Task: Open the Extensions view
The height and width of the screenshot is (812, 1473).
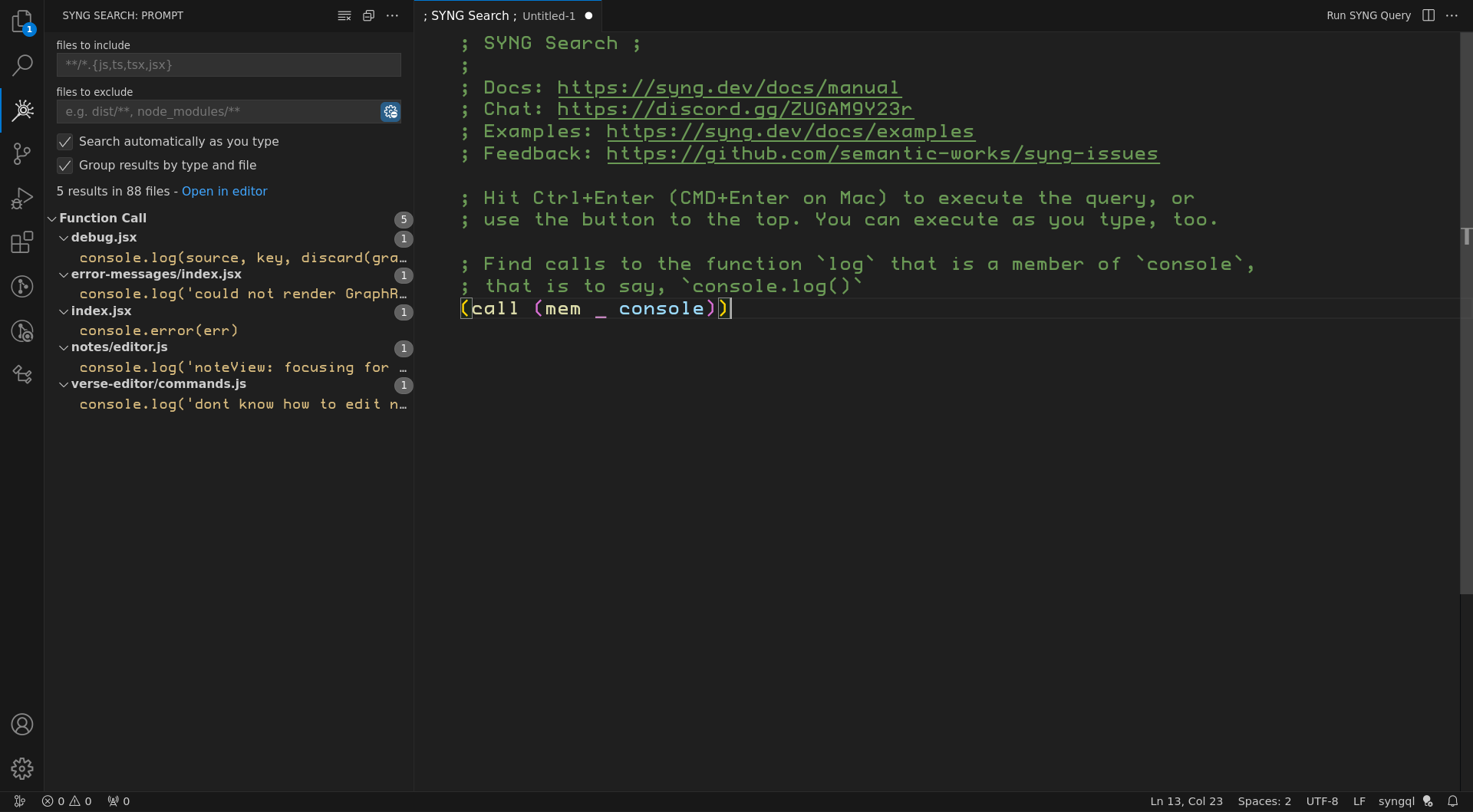Action: coord(22,242)
